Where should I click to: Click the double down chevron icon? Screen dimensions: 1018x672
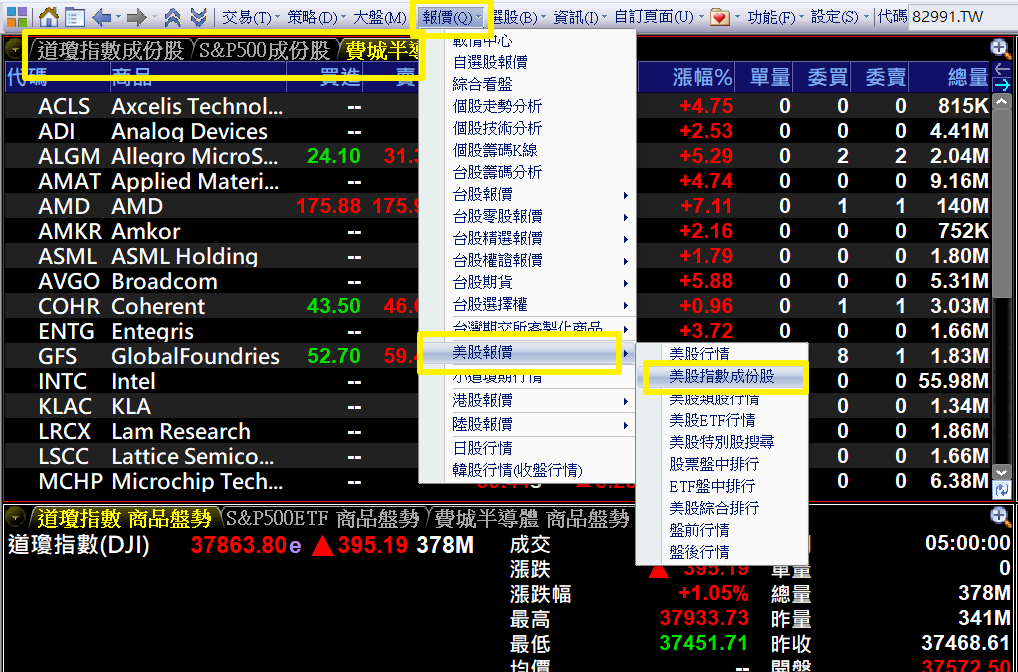[x=198, y=17]
